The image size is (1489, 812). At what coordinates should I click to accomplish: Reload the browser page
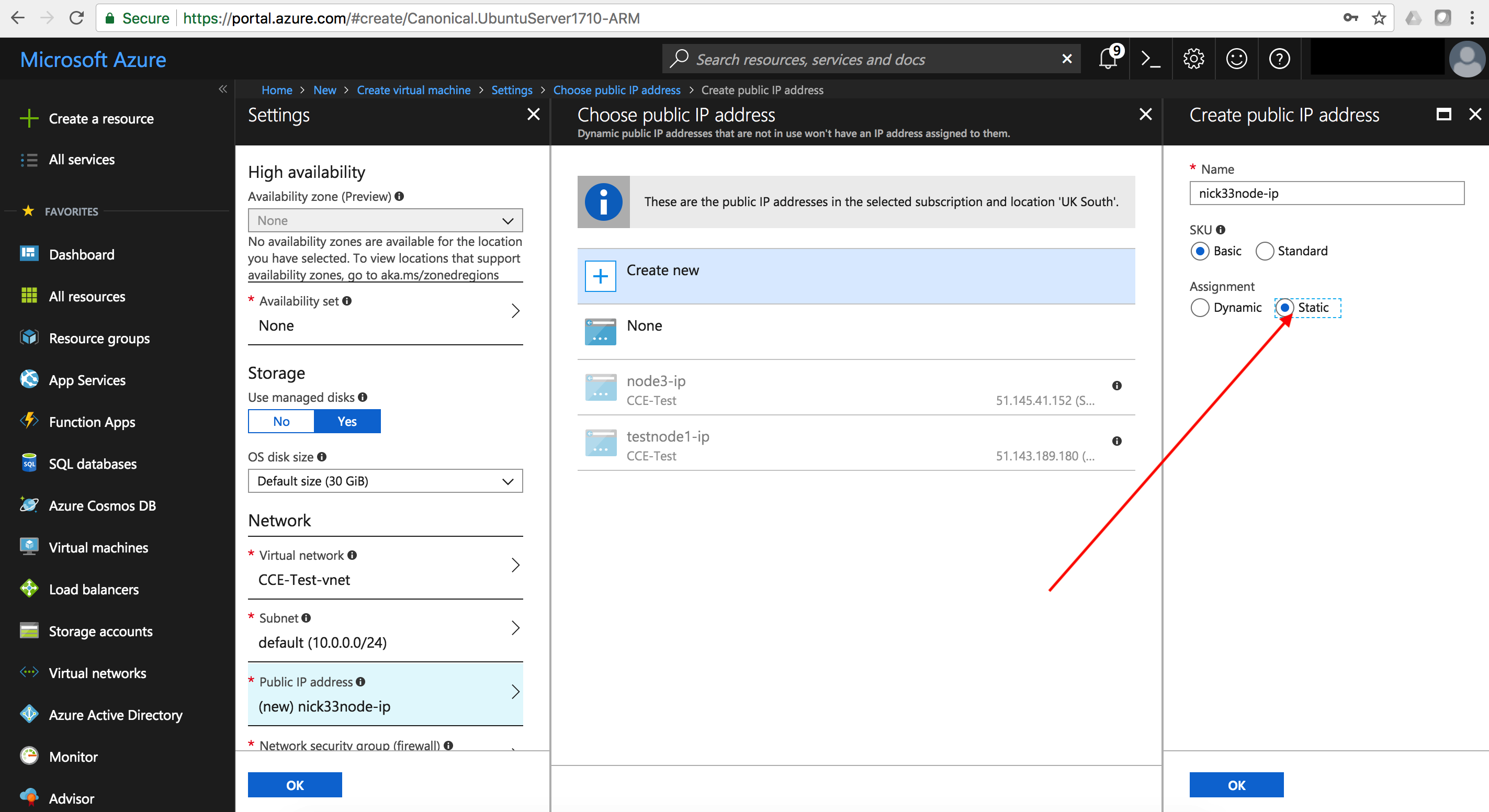[x=77, y=18]
